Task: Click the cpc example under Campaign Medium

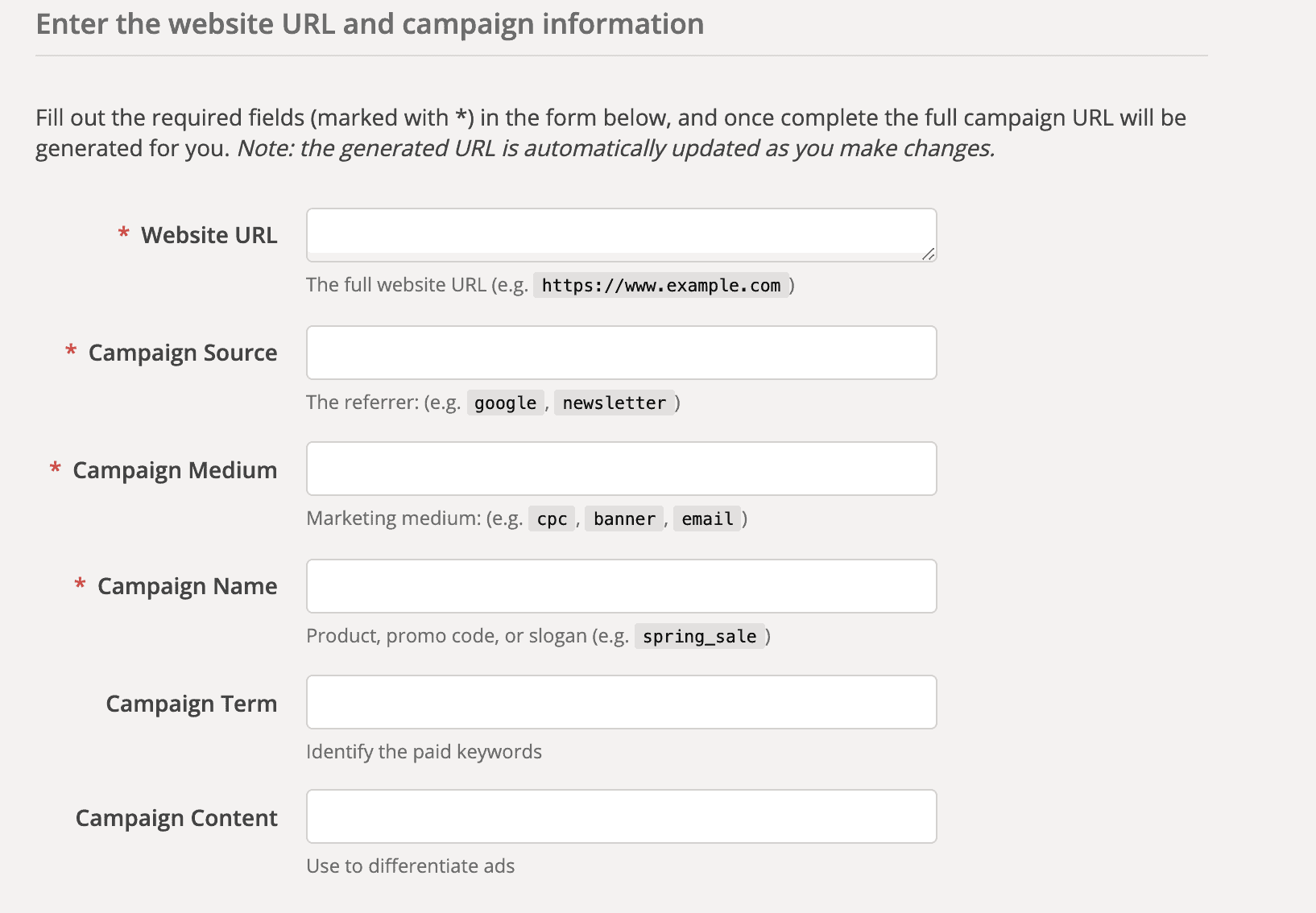Action: click(551, 518)
